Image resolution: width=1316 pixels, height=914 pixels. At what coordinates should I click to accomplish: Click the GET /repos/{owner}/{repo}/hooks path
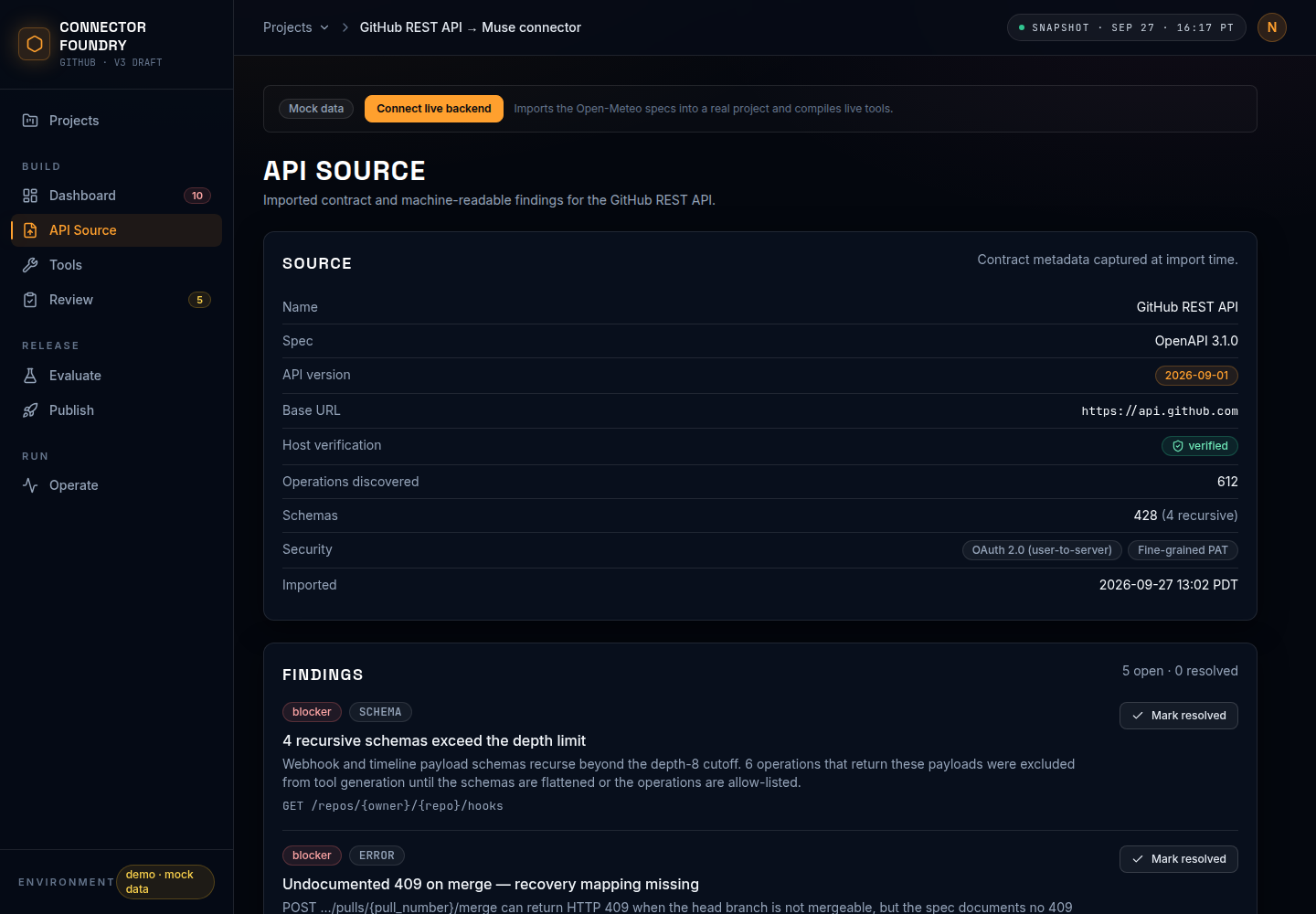click(x=393, y=806)
